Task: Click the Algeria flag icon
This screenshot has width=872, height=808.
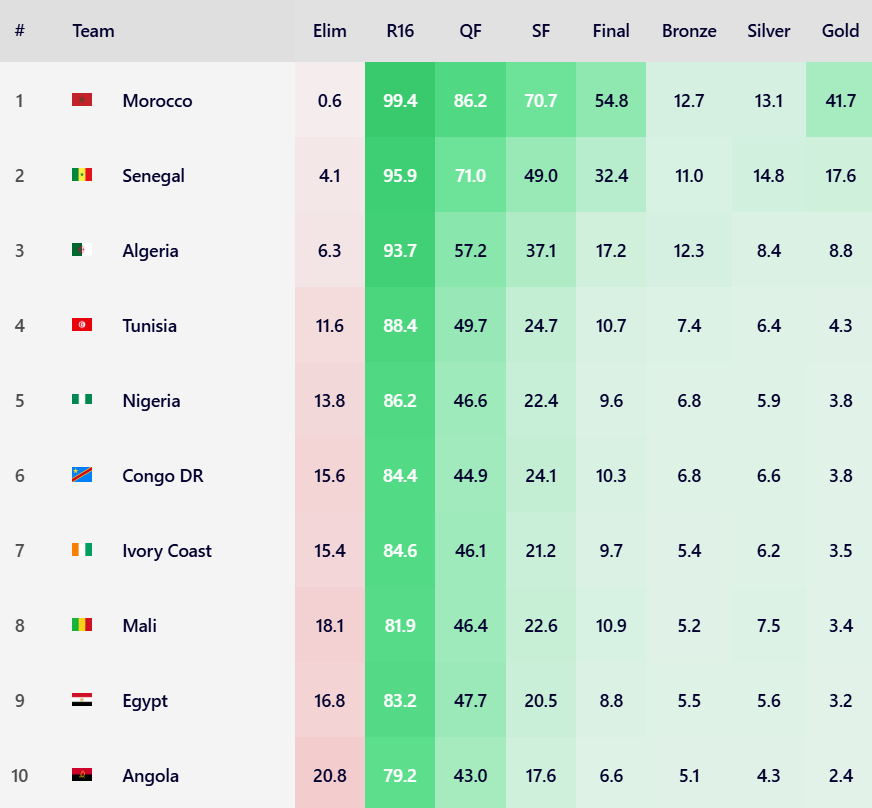Action: click(82, 250)
